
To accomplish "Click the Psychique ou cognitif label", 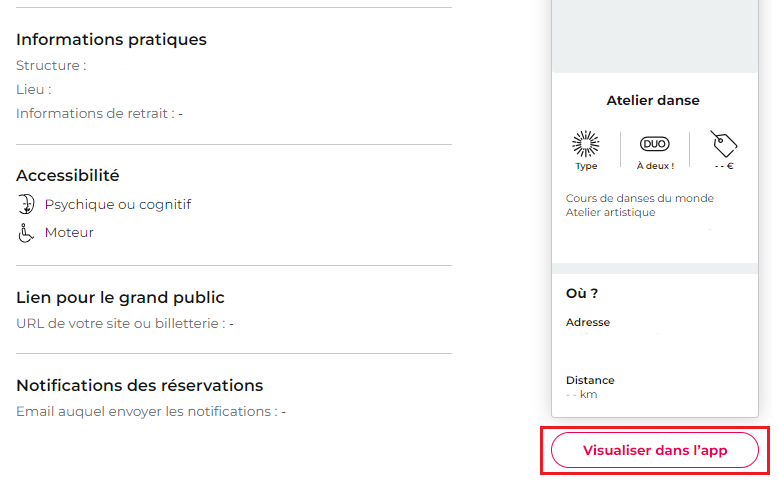I will (118, 205).
